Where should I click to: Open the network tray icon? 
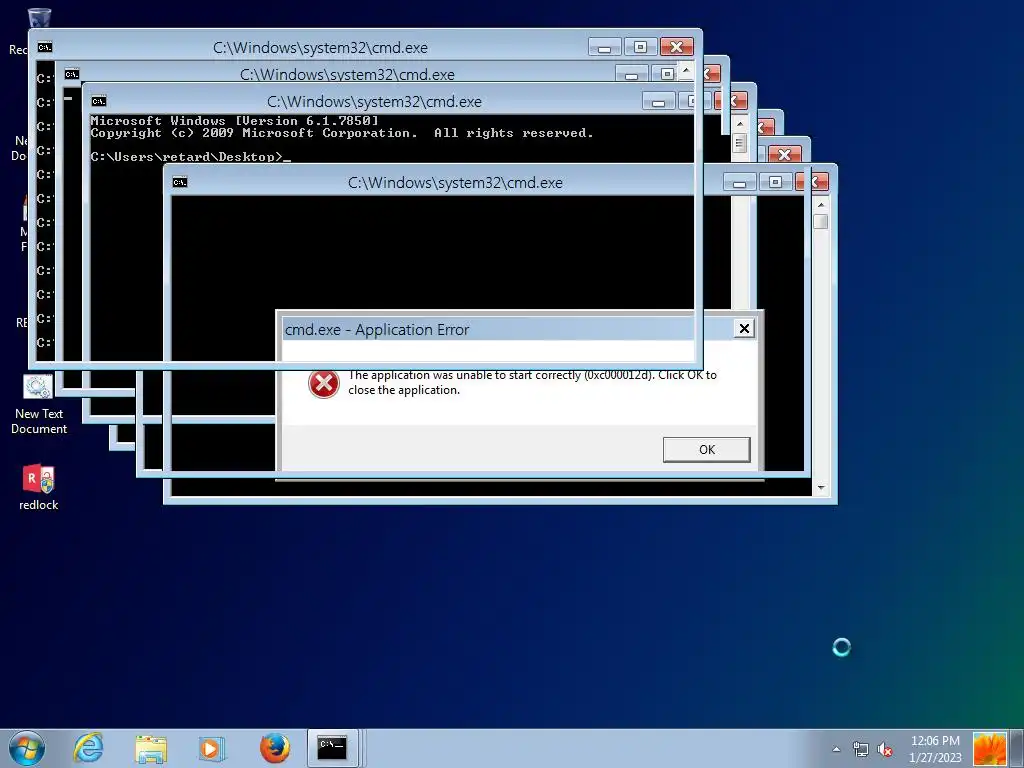[x=861, y=749]
